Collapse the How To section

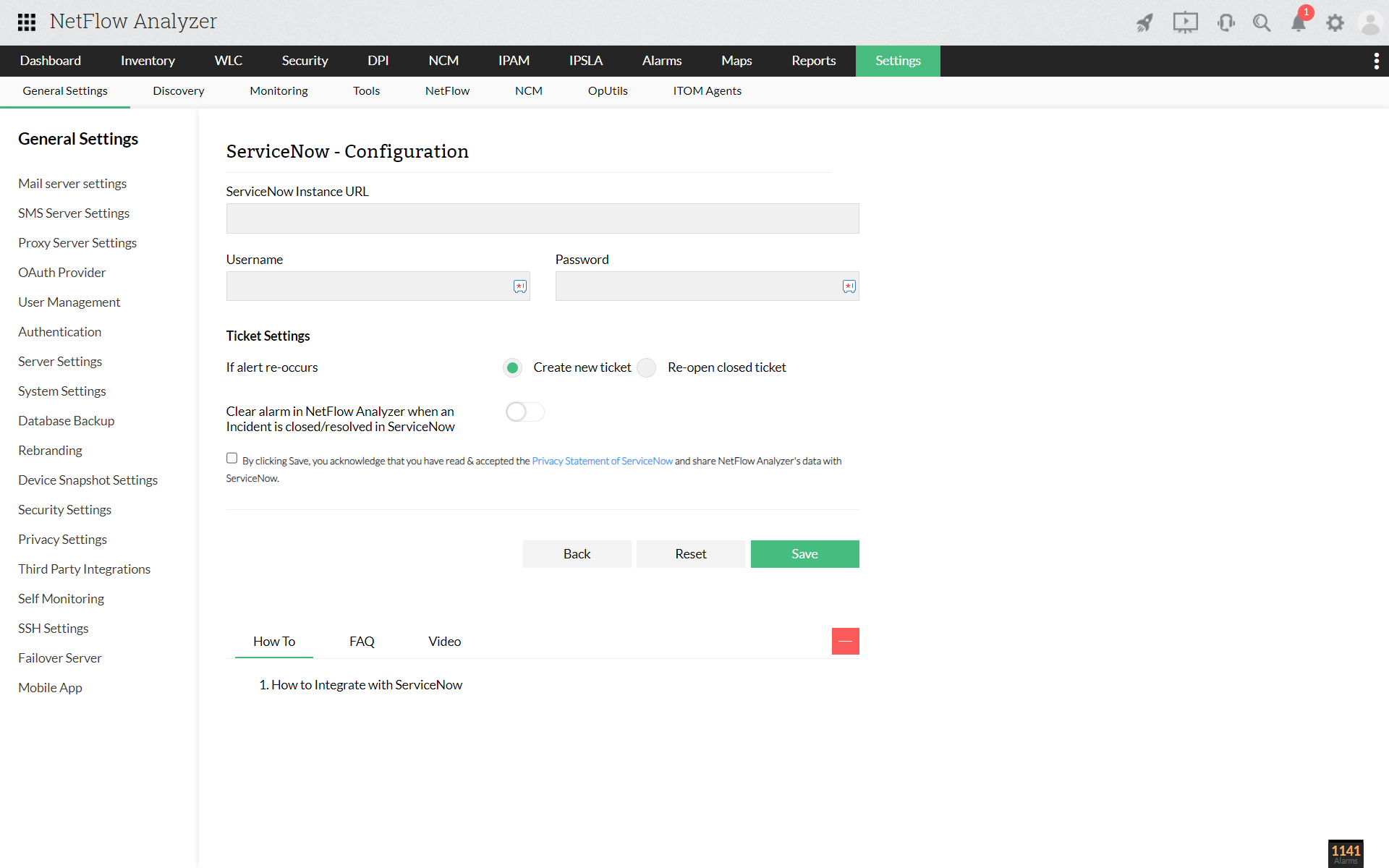pos(845,641)
